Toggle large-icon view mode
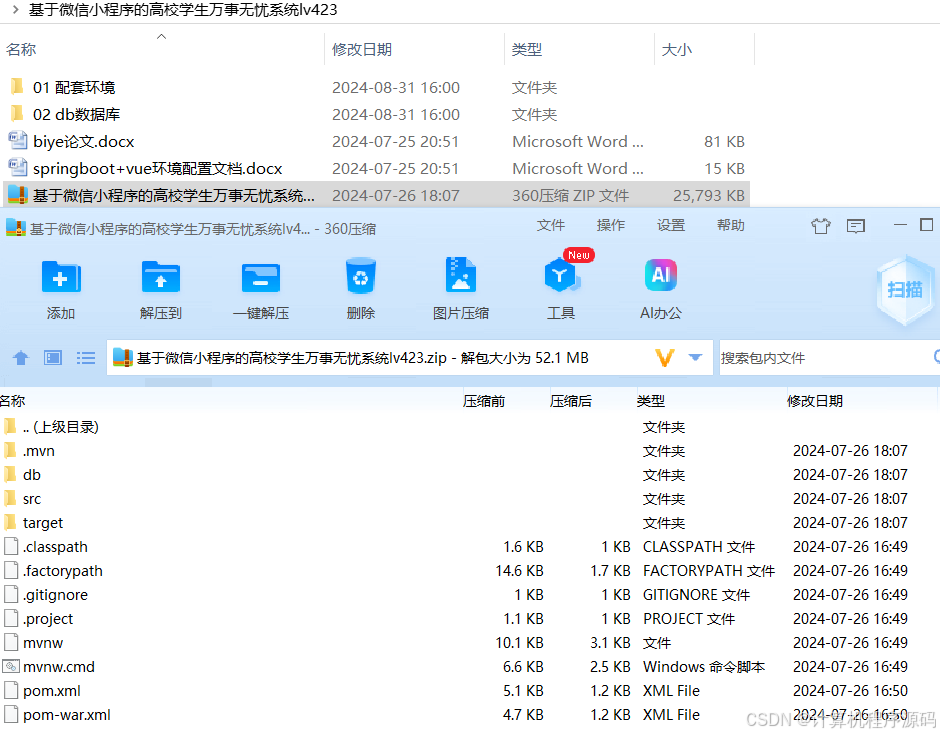 (51, 357)
